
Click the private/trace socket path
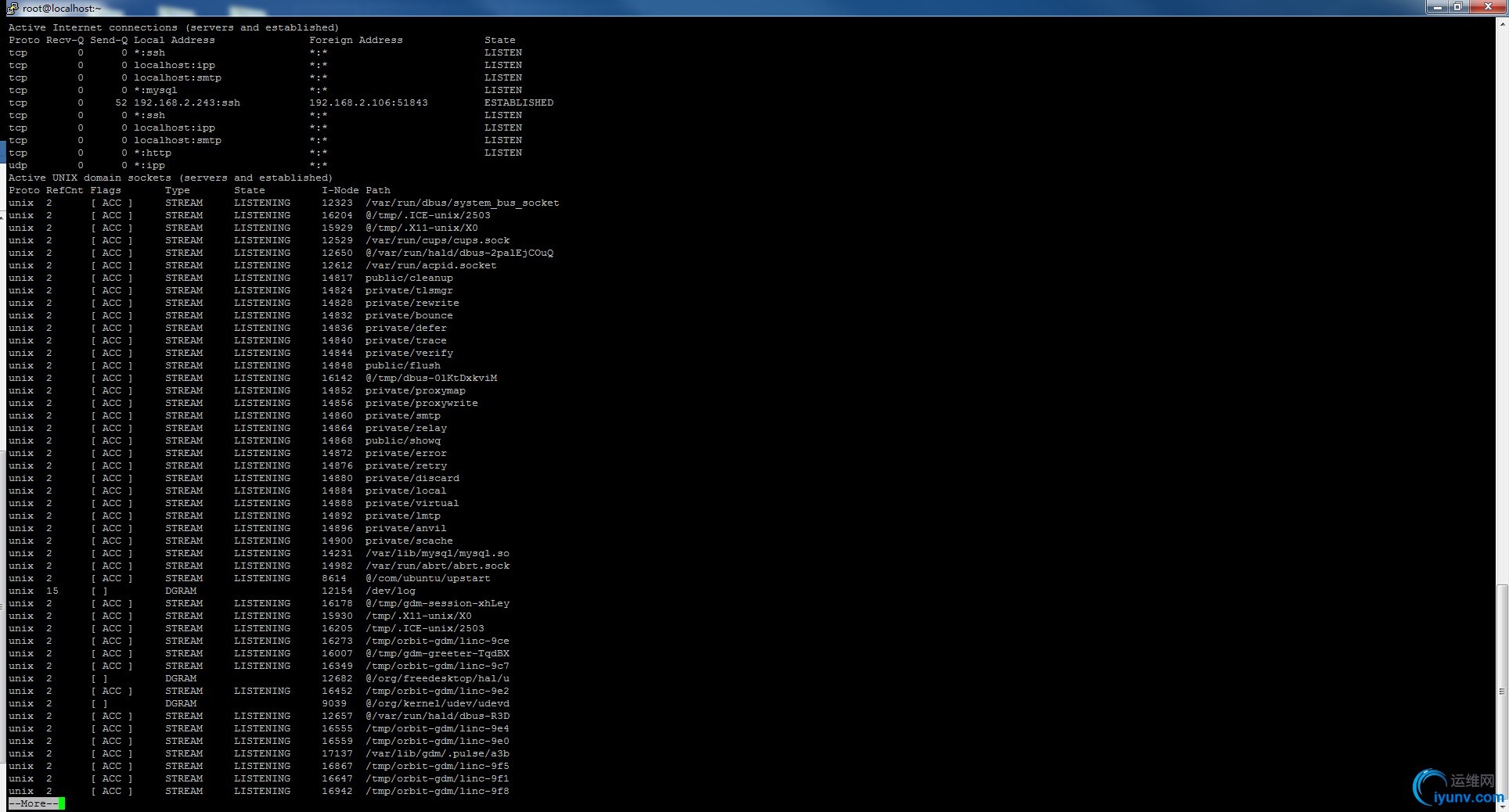406,340
